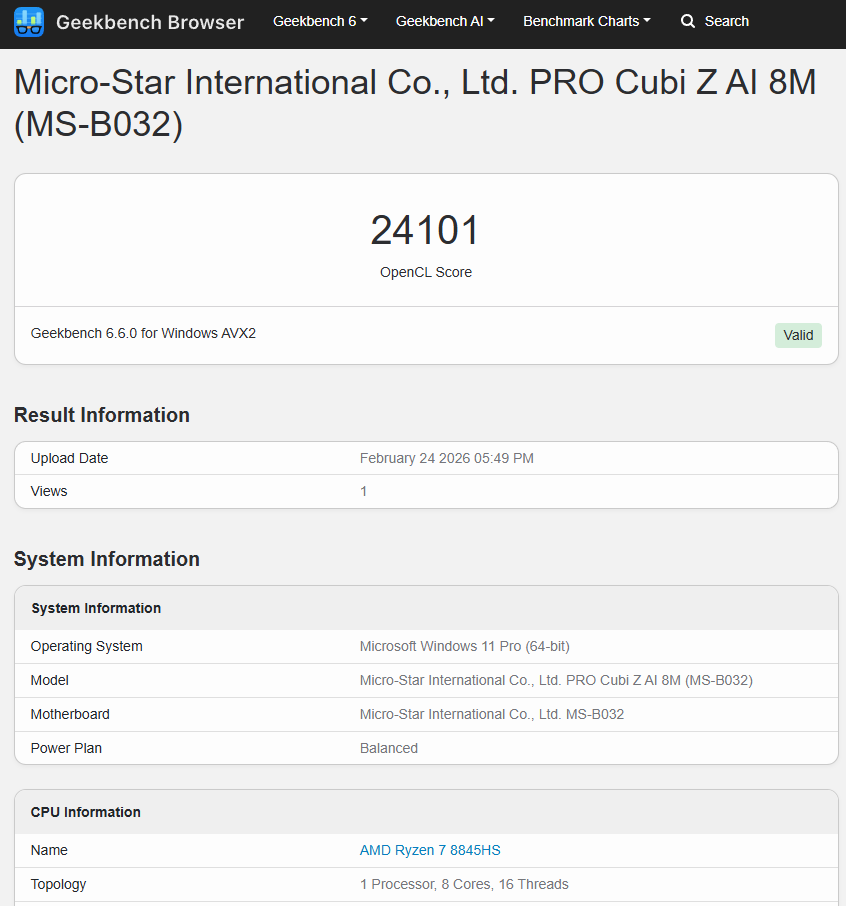Screen dimensions: 846x906
Task: Click the magnifying glass search icon
Action: (688, 21)
